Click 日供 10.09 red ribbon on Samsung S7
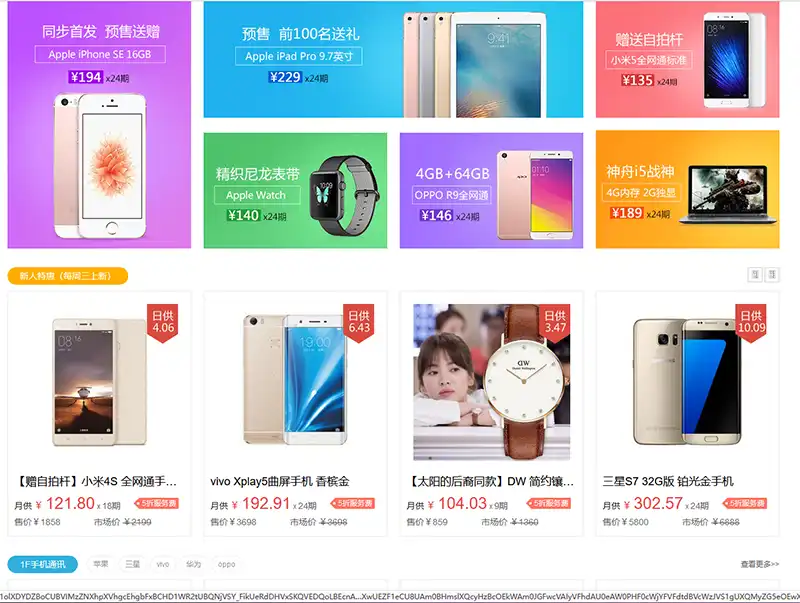This screenshot has height=603, width=800. pyautogui.click(x=751, y=323)
